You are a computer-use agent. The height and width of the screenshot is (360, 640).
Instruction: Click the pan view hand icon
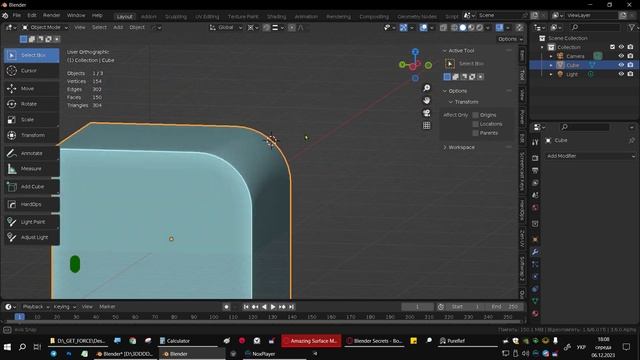pos(427,100)
